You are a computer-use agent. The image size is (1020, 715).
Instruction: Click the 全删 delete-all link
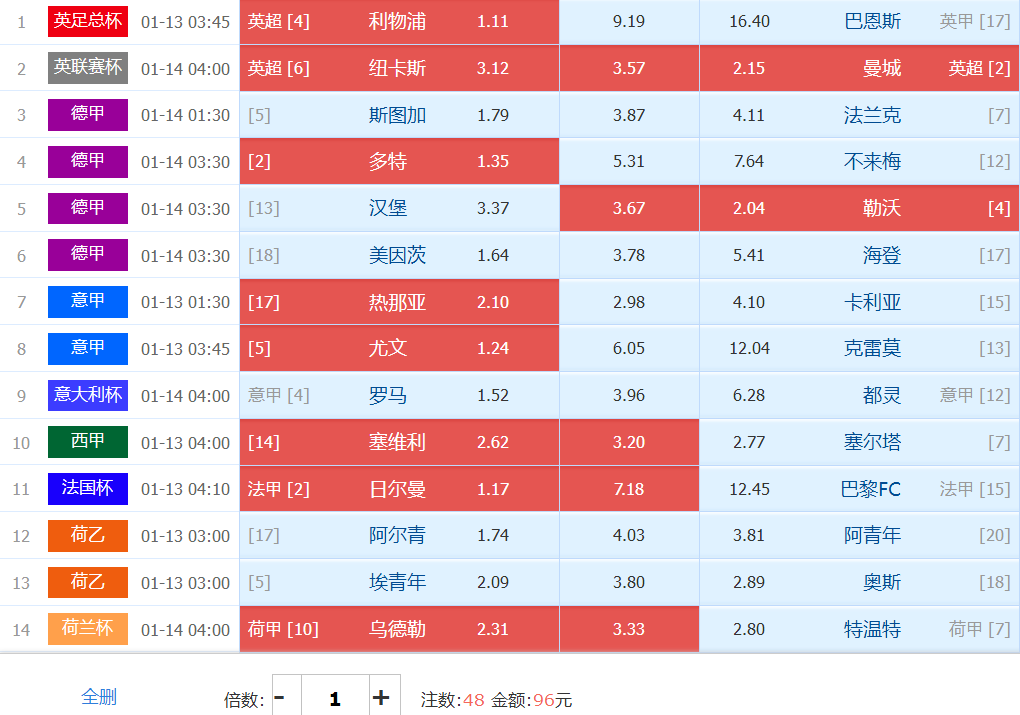(x=99, y=697)
